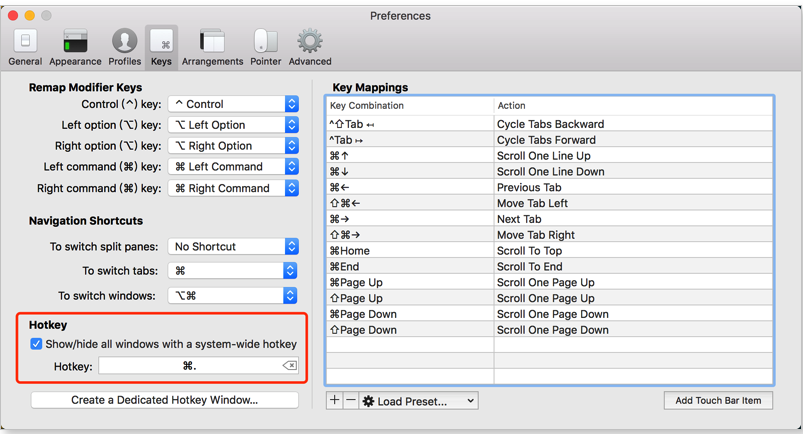Image resolution: width=803 pixels, height=434 pixels.
Task: Open the switch tabs shortcut dropdown
Action: 233,271
